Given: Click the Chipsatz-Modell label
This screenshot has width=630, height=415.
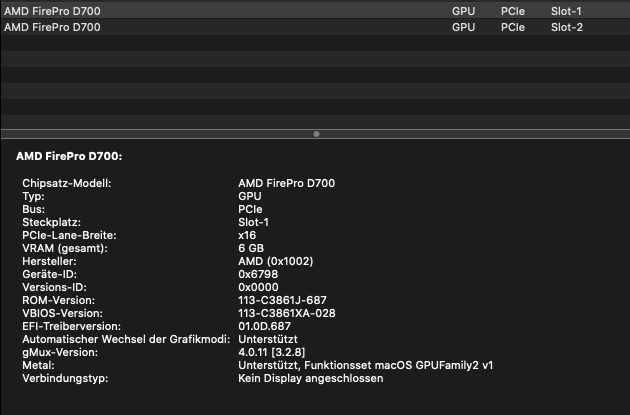Looking at the screenshot, I should (x=67, y=183).
